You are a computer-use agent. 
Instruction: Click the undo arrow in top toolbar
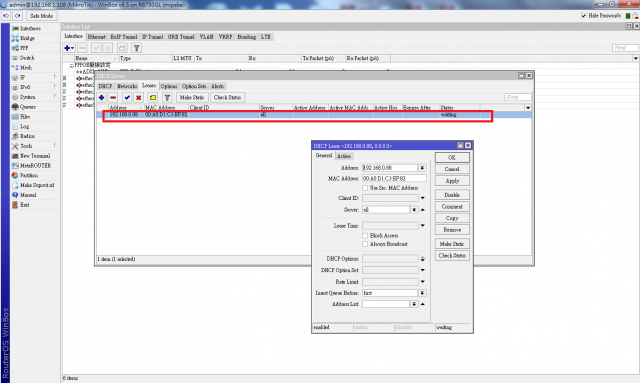pyautogui.click(x=6, y=16)
